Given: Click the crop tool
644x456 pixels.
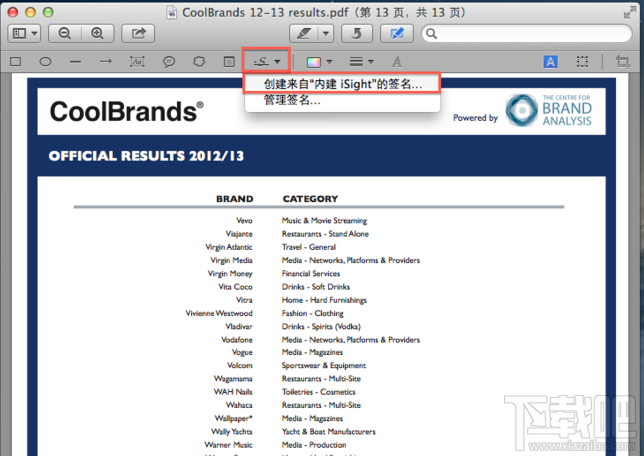Looking at the screenshot, I should point(623,62).
